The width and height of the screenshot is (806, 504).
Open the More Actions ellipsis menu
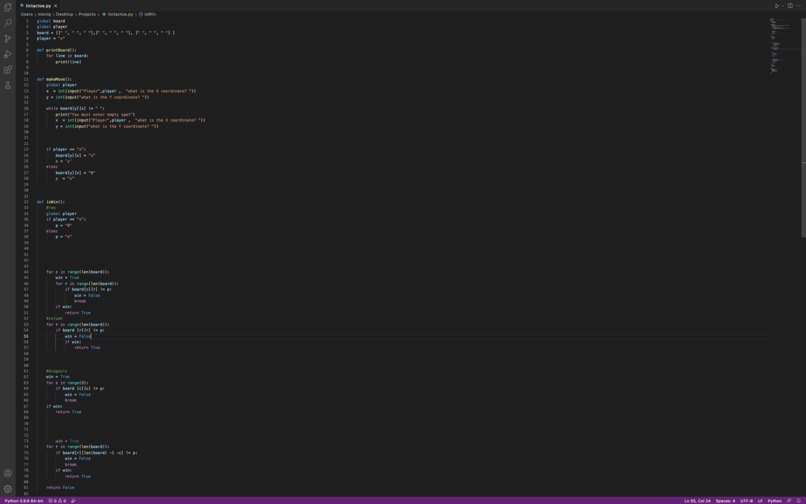click(798, 6)
